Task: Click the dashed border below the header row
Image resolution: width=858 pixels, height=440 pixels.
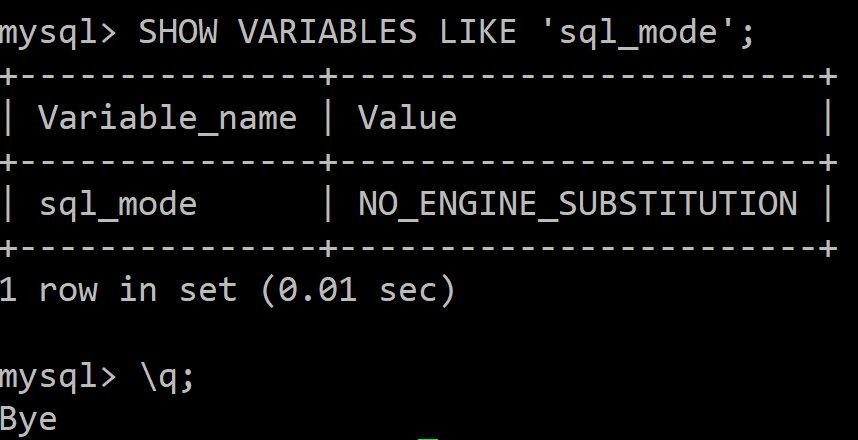Action: (418, 162)
